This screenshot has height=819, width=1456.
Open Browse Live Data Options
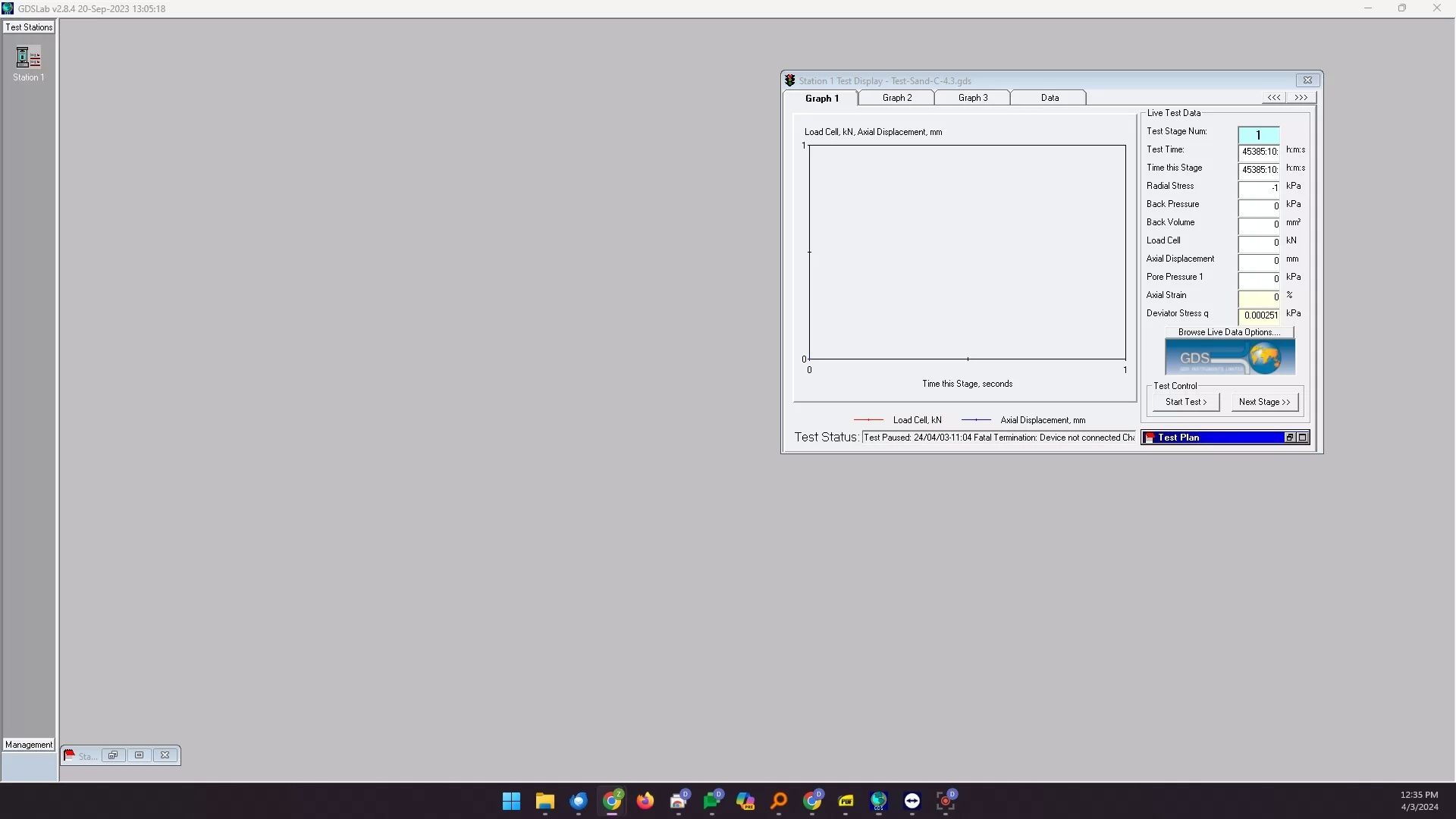click(x=1228, y=332)
